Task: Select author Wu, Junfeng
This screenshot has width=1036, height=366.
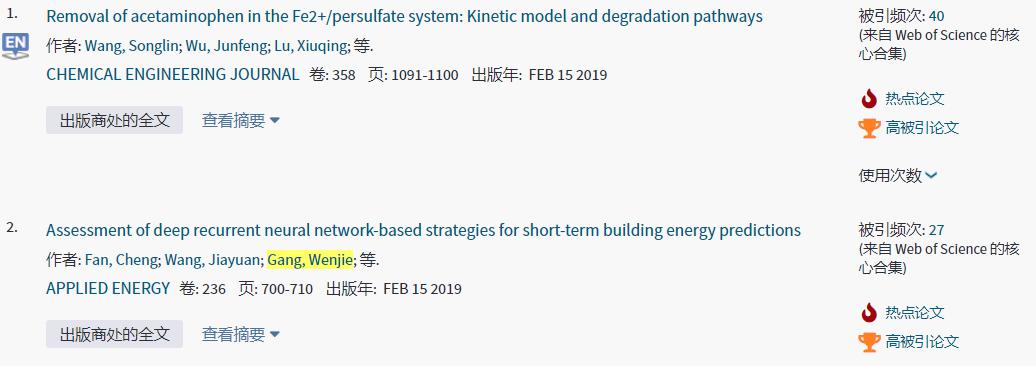Action: coord(224,46)
